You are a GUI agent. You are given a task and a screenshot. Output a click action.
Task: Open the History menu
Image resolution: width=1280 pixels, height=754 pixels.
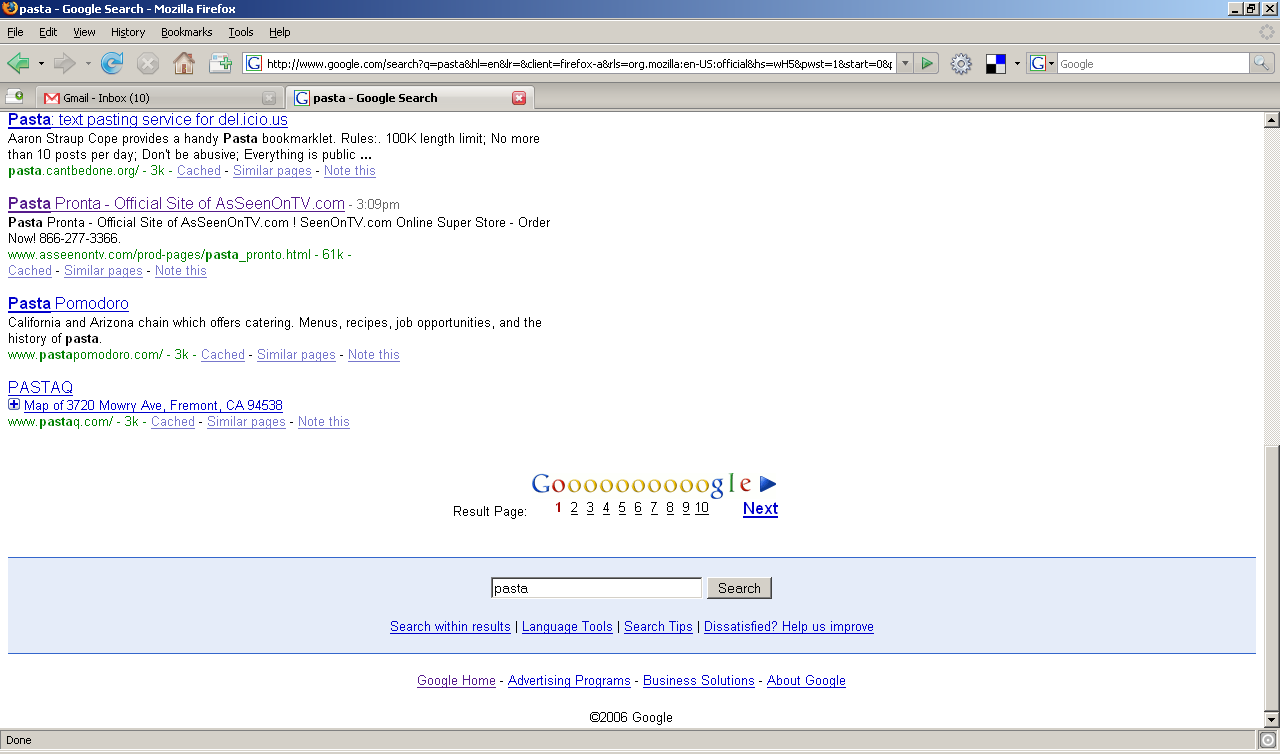[128, 32]
